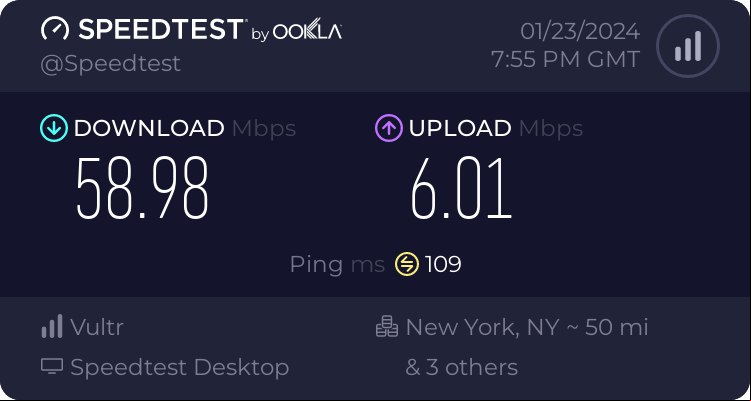Click the purple upload arrow icon
The height and width of the screenshot is (401, 751).
[x=388, y=128]
